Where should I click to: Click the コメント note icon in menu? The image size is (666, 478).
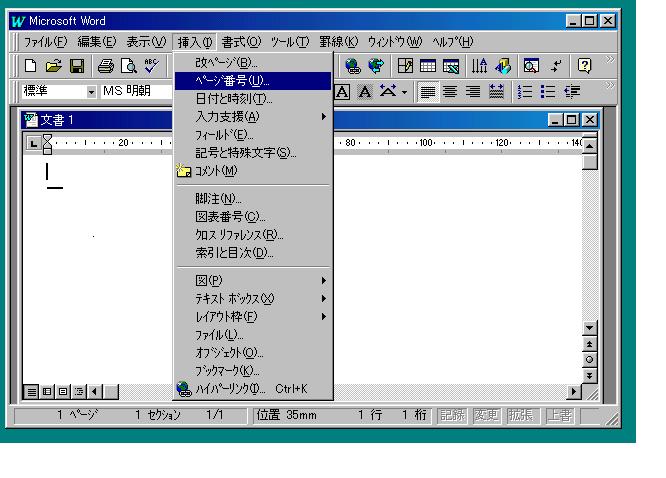pyautogui.click(x=183, y=170)
